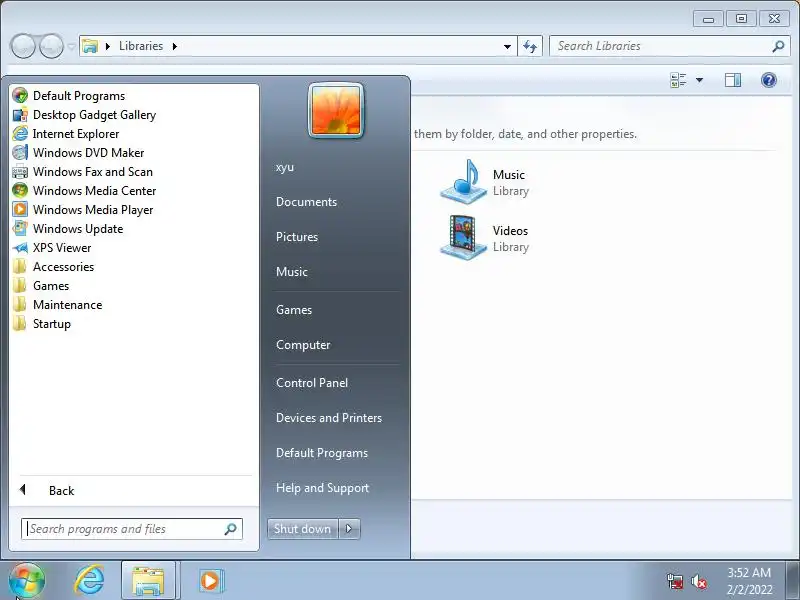
Task: Open the recent pages dropdown
Action: click(x=71, y=46)
